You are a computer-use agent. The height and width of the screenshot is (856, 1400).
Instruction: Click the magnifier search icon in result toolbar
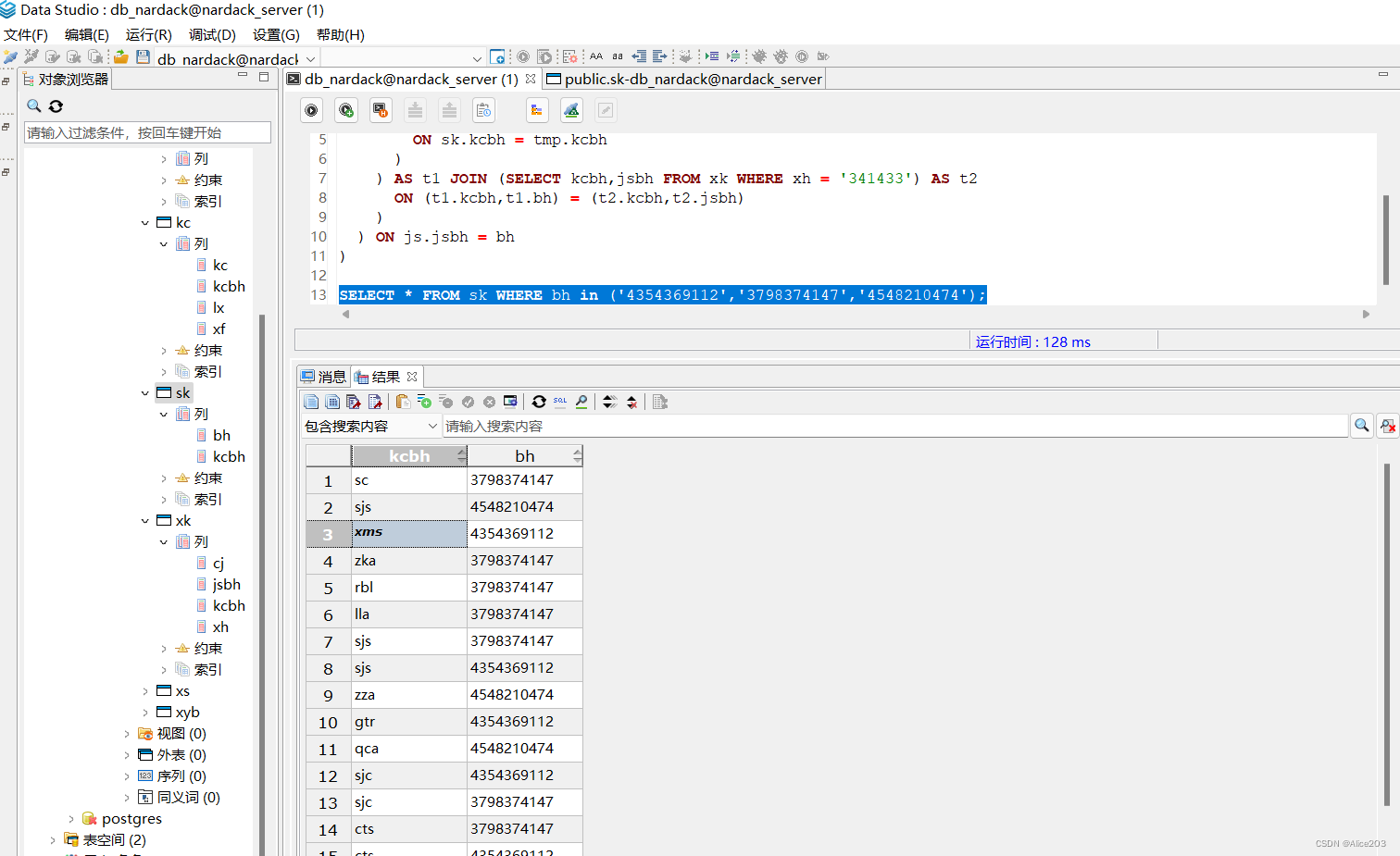581,402
